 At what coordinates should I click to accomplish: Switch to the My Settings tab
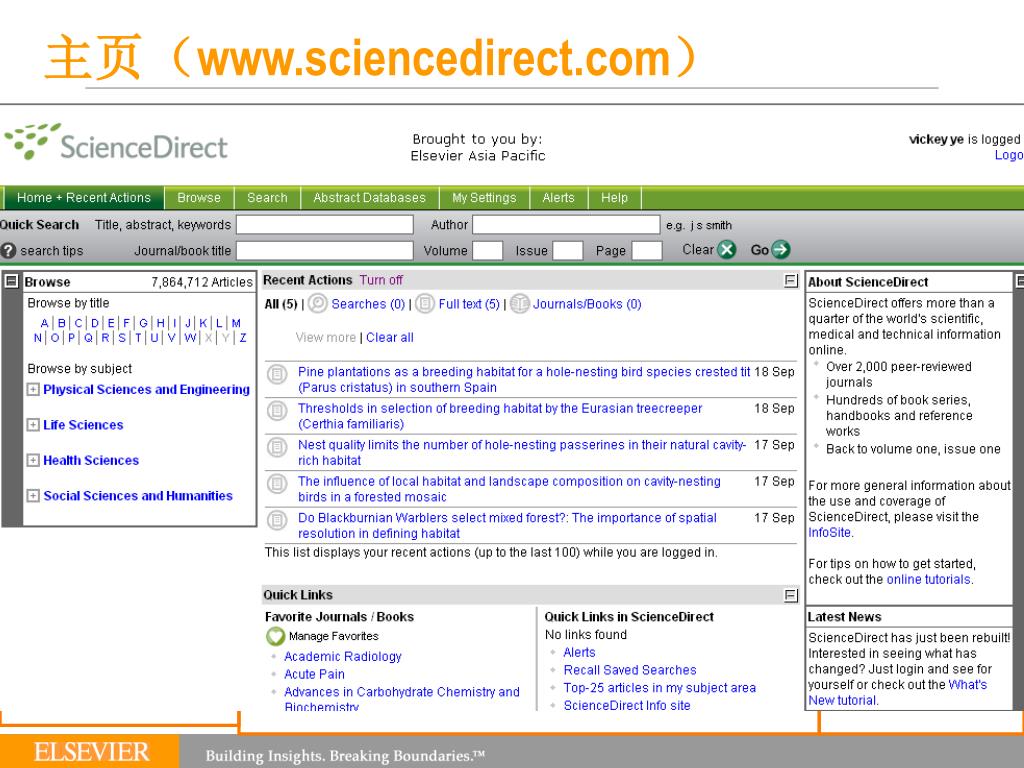pos(484,198)
